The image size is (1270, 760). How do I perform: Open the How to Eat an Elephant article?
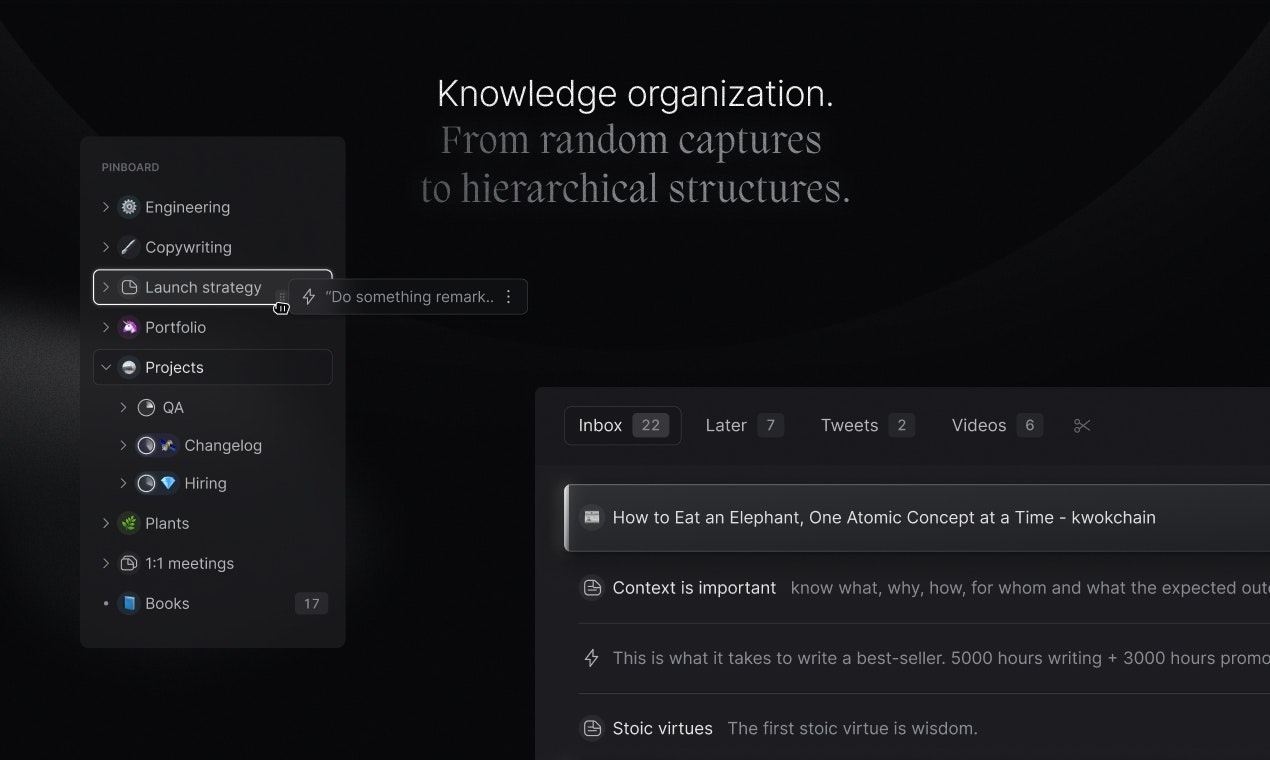(x=917, y=518)
